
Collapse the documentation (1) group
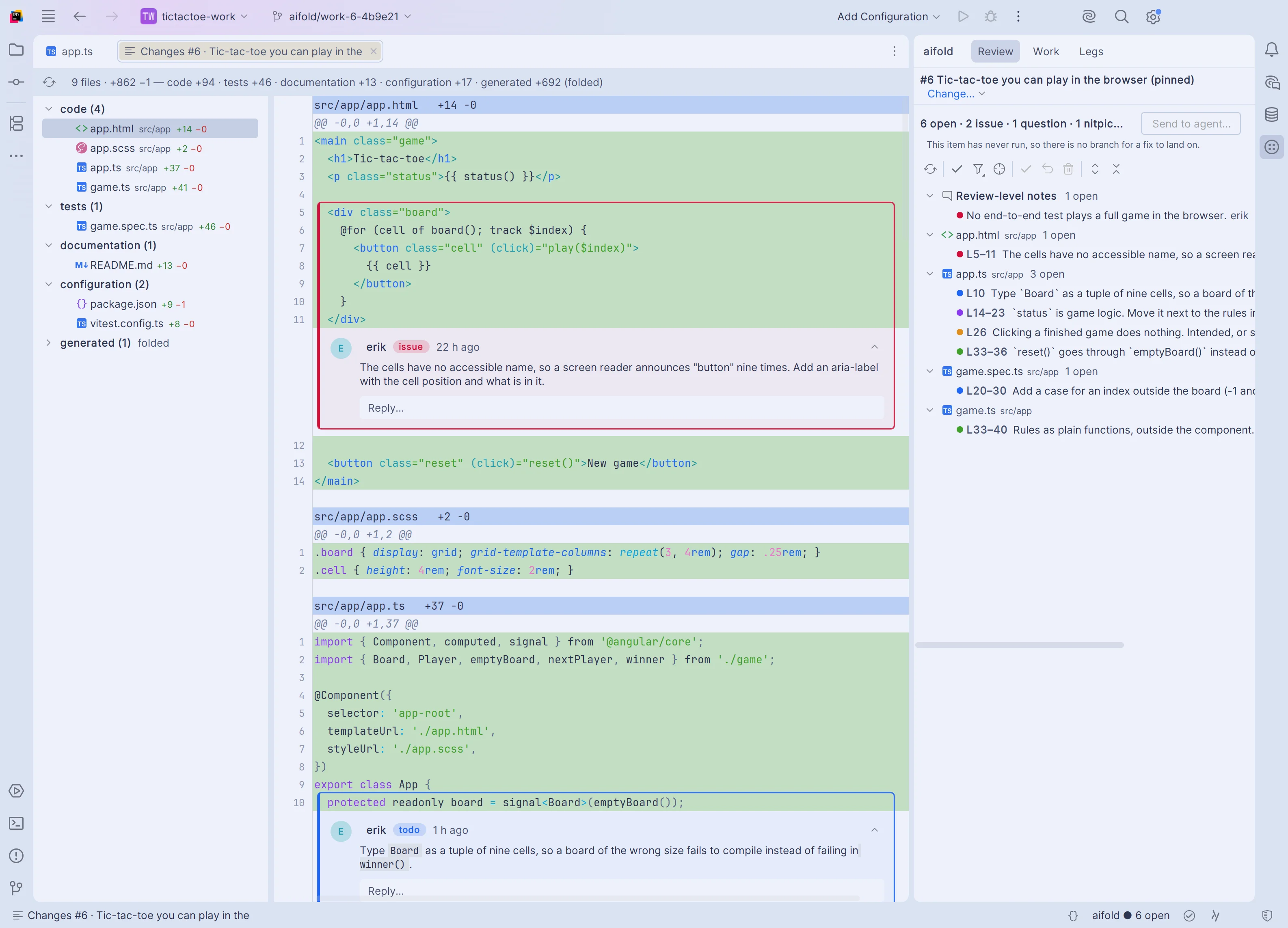point(49,245)
